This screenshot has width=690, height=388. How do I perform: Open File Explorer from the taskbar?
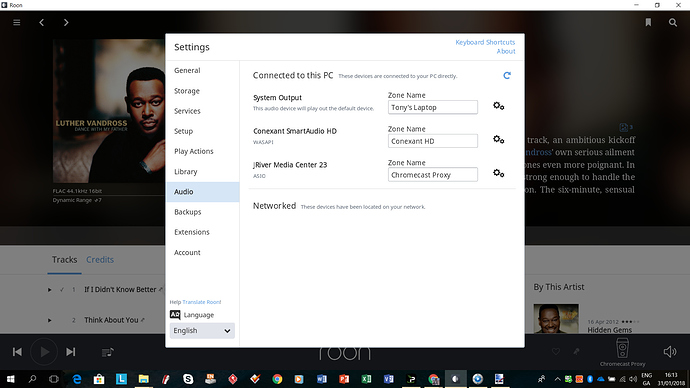tap(143, 379)
